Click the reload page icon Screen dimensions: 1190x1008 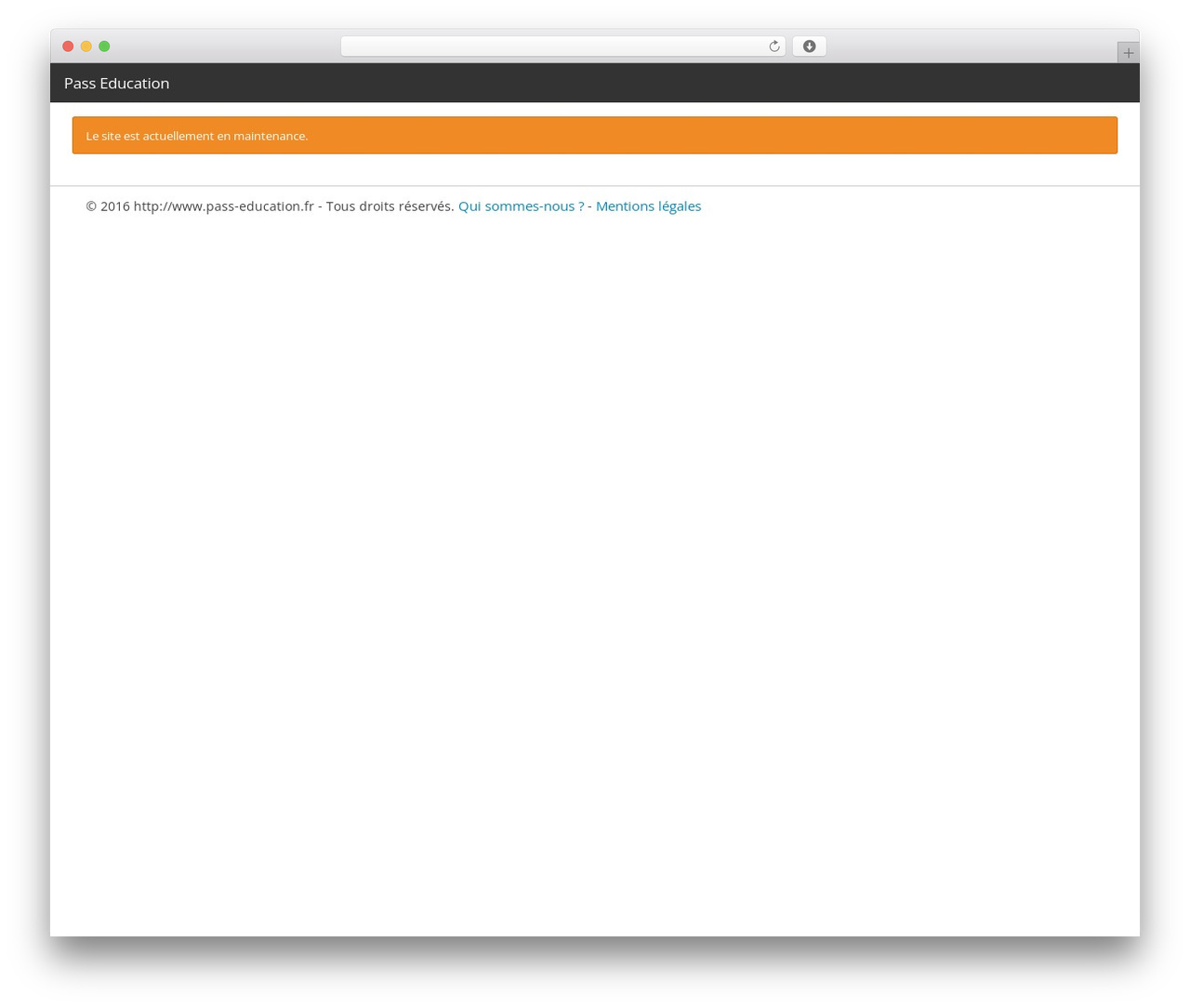[773, 46]
